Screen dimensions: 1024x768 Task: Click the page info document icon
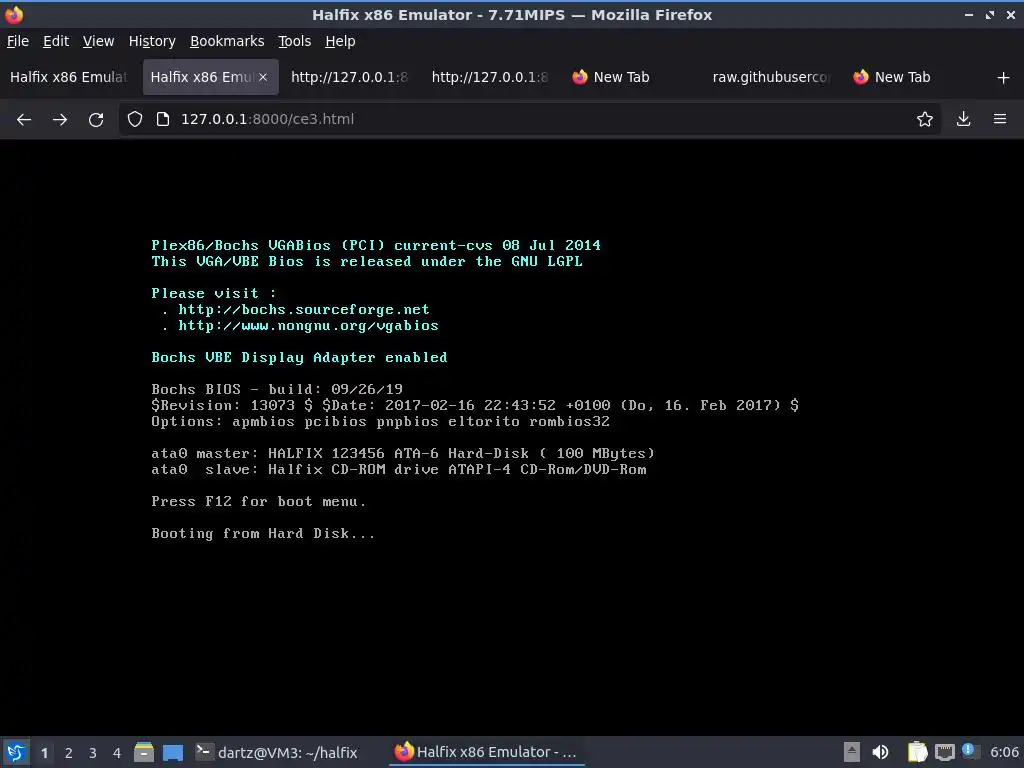[163, 119]
